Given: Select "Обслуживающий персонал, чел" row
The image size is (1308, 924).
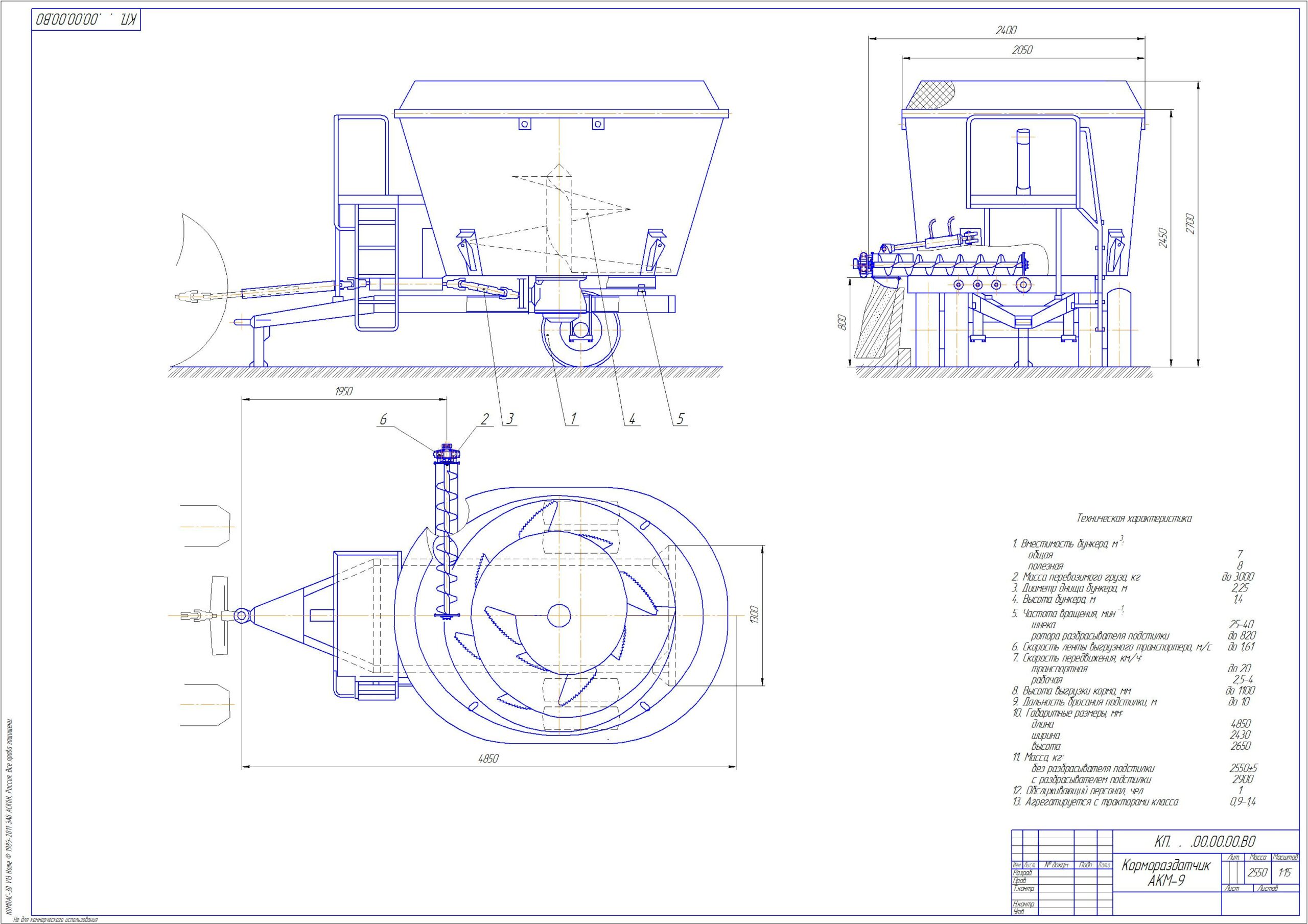Looking at the screenshot, I should [1077, 791].
